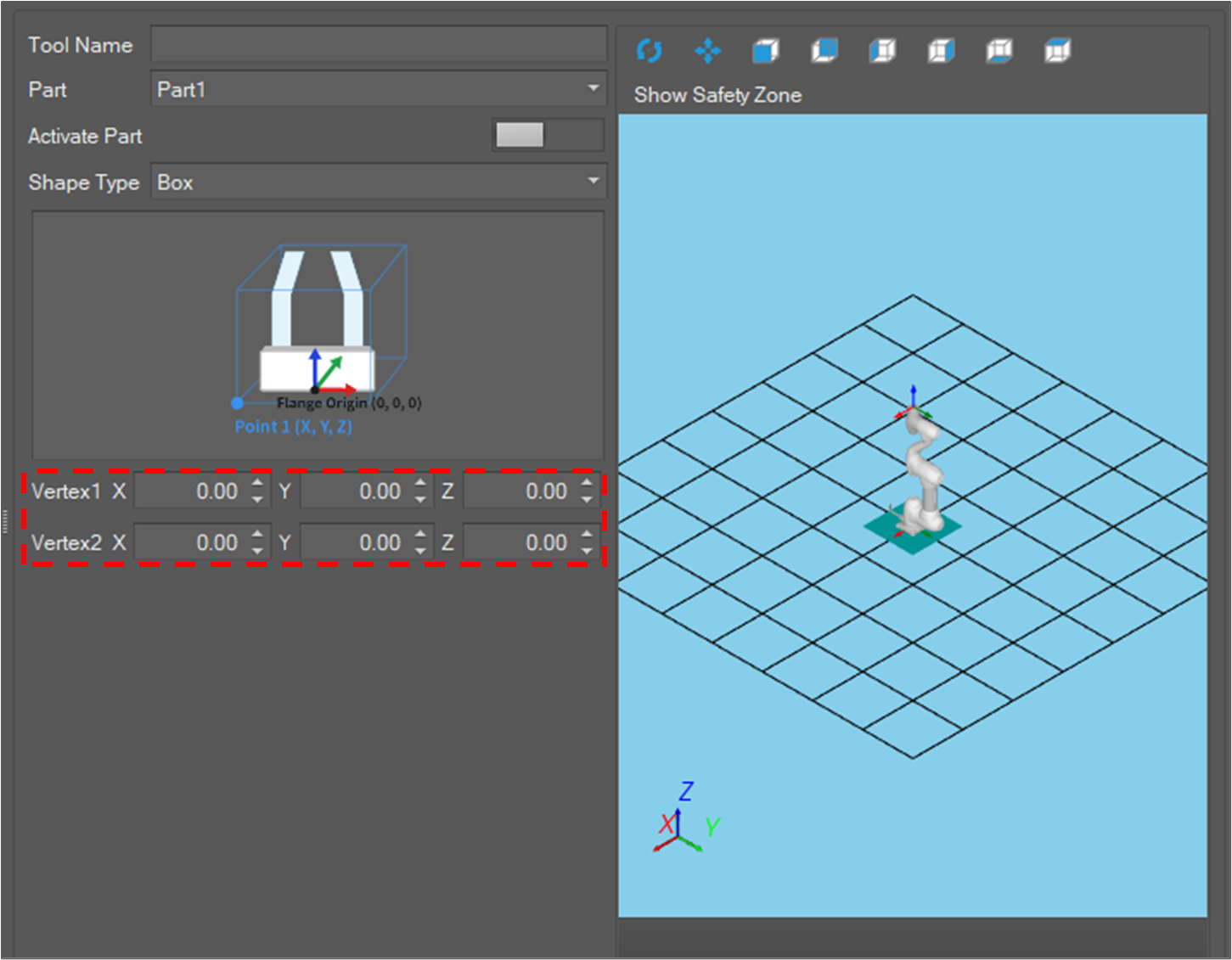Viewport: 1232px width, 960px height.
Task: Switch to back face cube view
Action: click(824, 51)
